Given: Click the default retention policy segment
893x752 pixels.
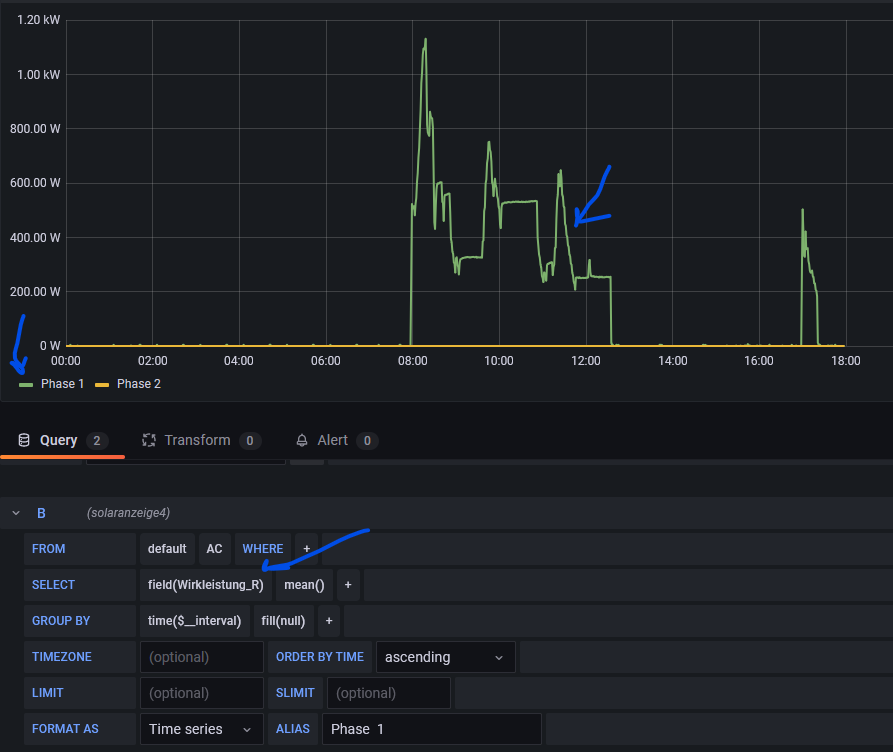Looking at the screenshot, I should (x=167, y=549).
